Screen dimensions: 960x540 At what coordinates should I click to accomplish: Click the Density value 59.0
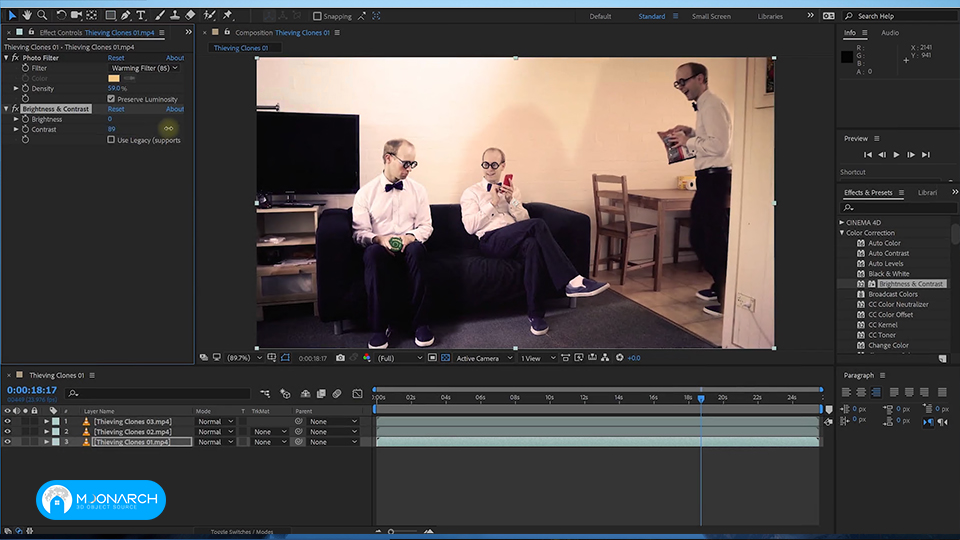coord(114,88)
